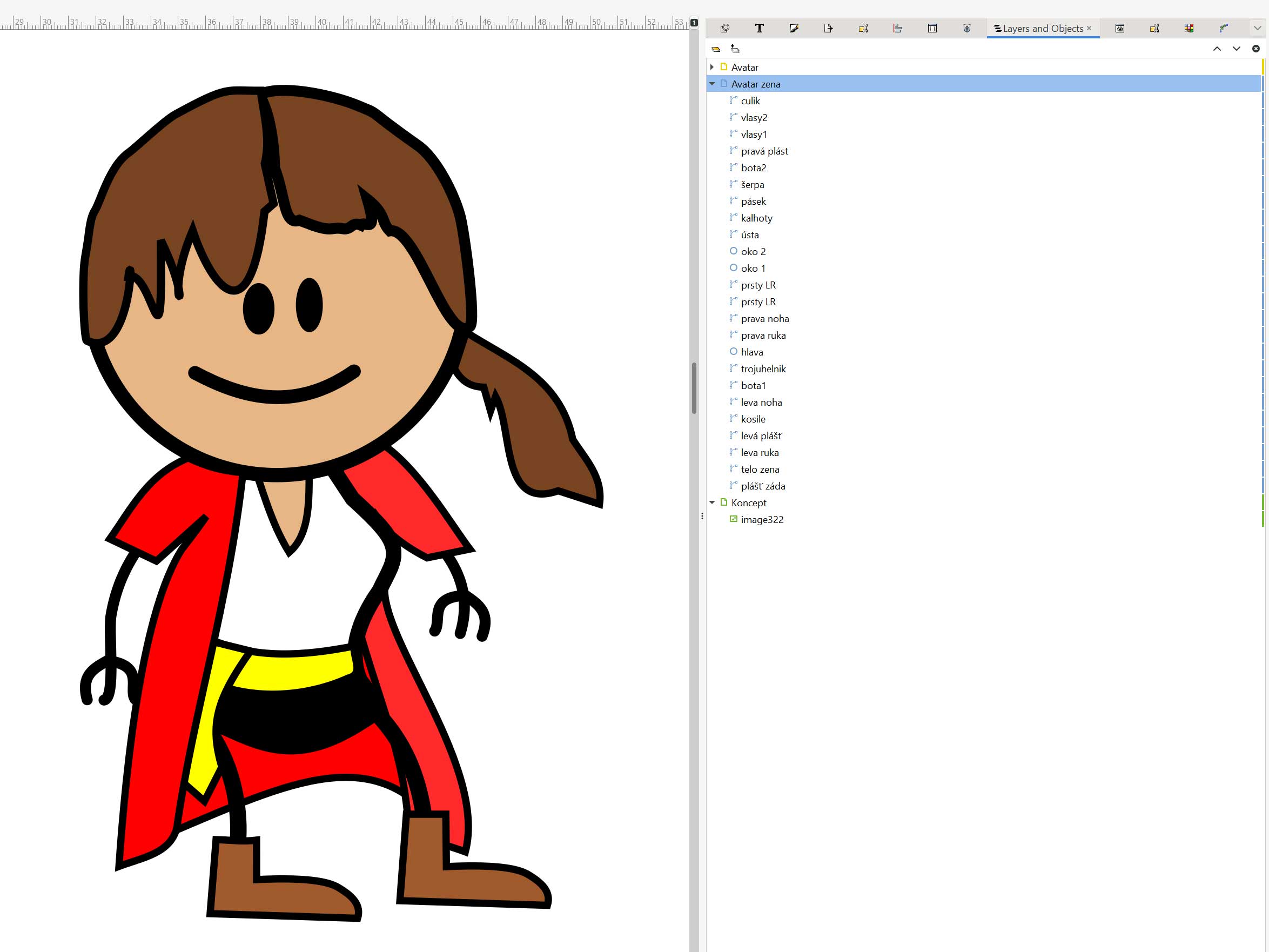Open the dock tabs overflow dropdown
Screen dimensions: 1269x952
coord(1257,28)
